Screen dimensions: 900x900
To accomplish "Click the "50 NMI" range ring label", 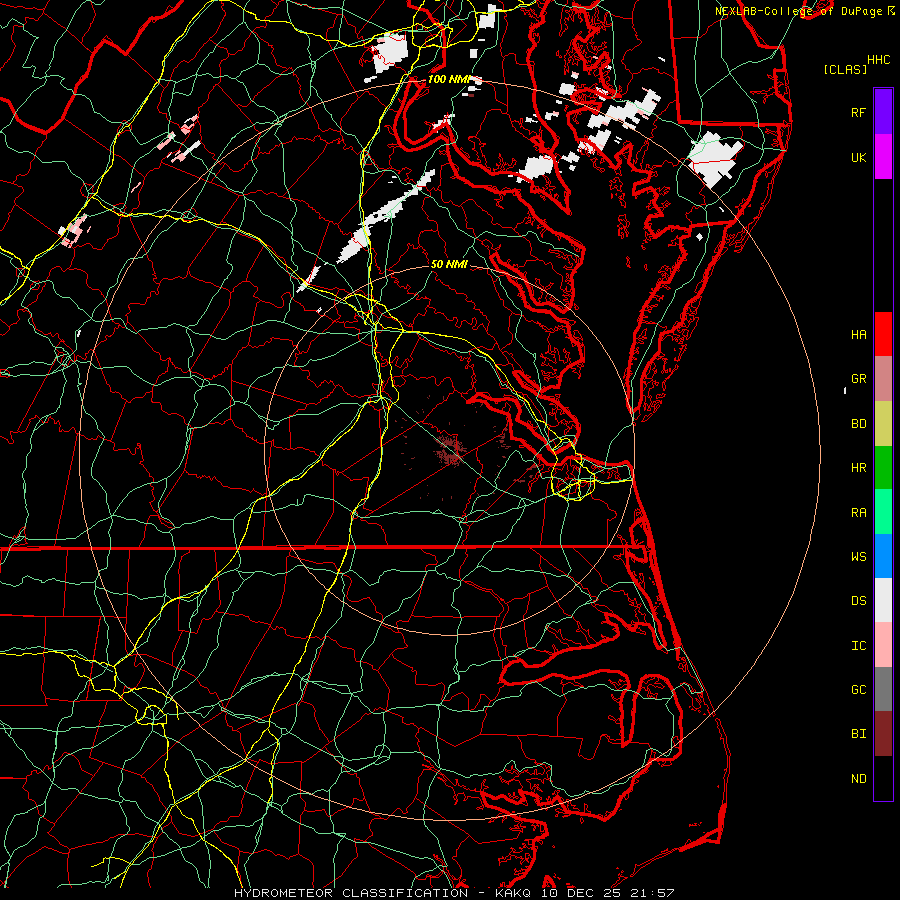I will pyautogui.click(x=449, y=265).
